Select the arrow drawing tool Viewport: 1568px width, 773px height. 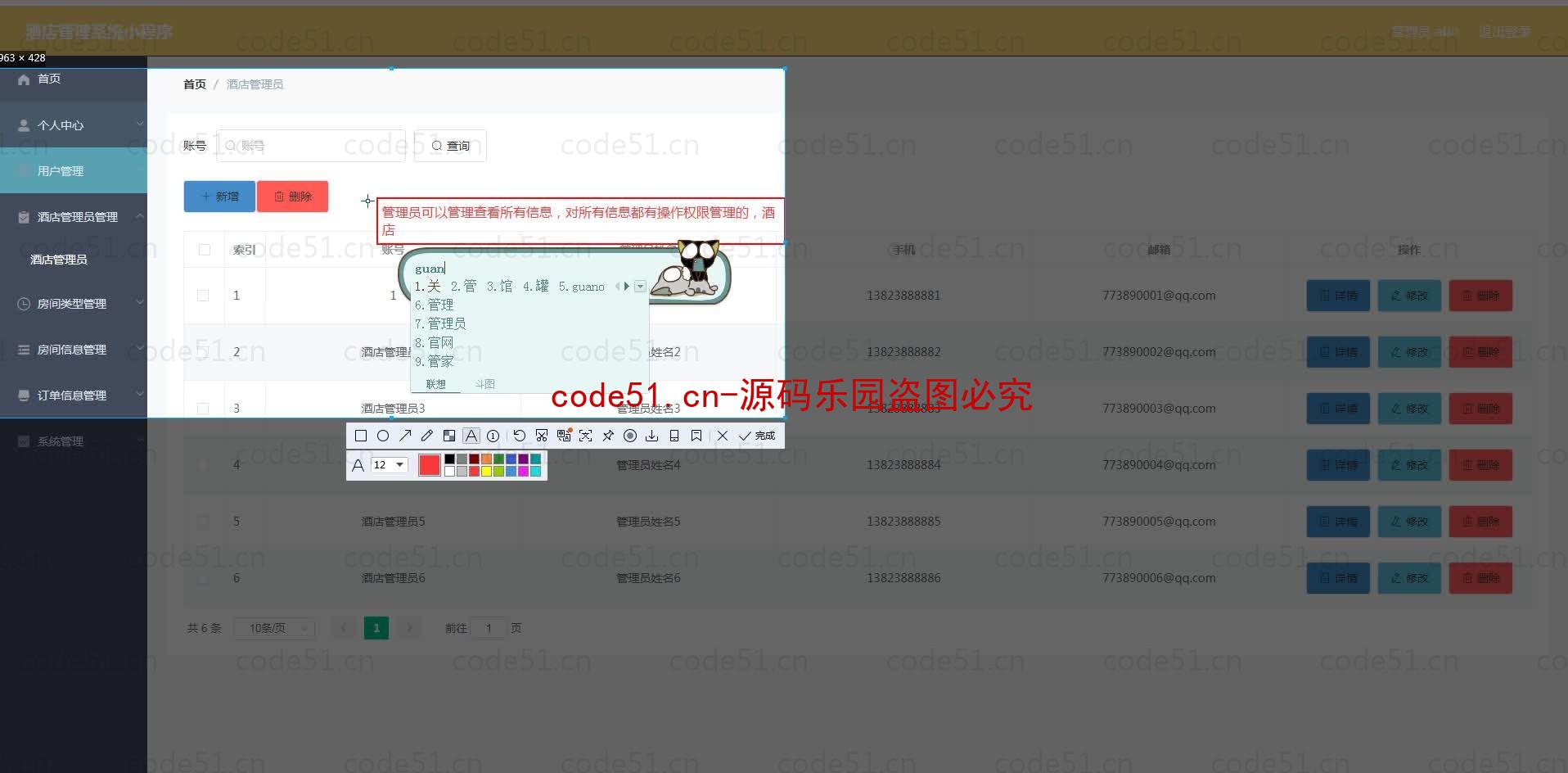pyautogui.click(x=405, y=436)
